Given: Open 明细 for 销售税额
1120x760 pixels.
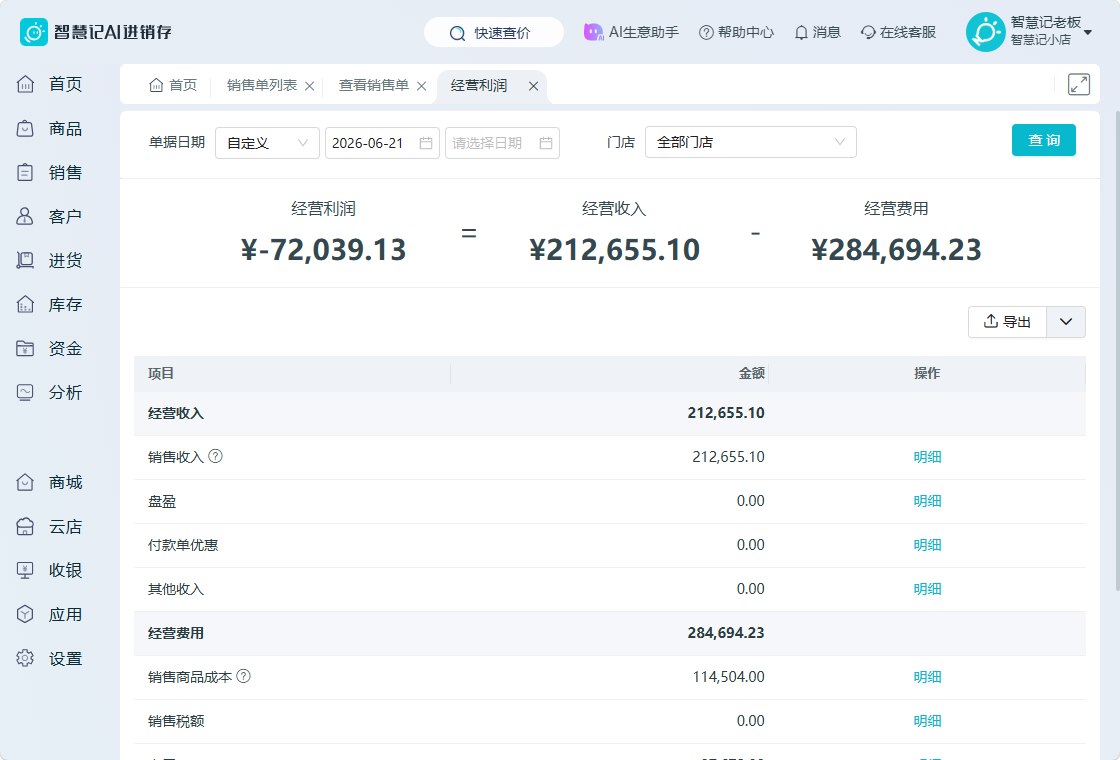Looking at the screenshot, I should [x=927, y=721].
